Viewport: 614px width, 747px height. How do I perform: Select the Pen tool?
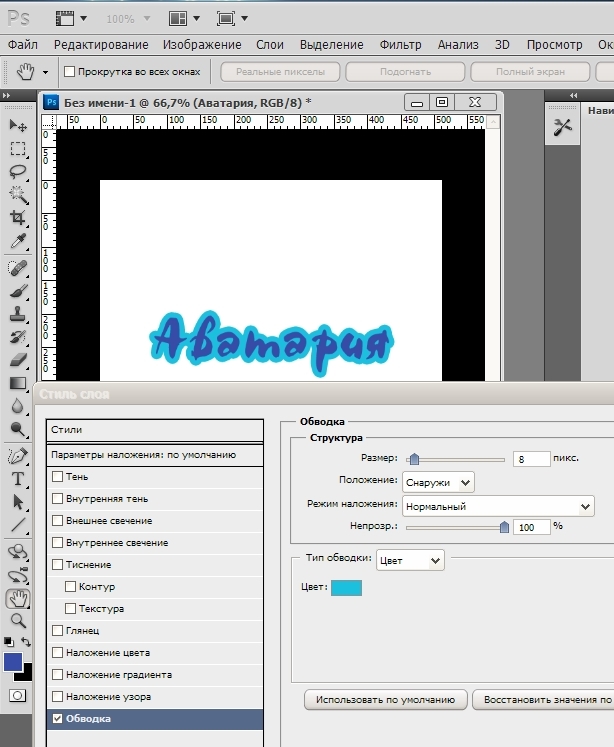tap(18, 456)
